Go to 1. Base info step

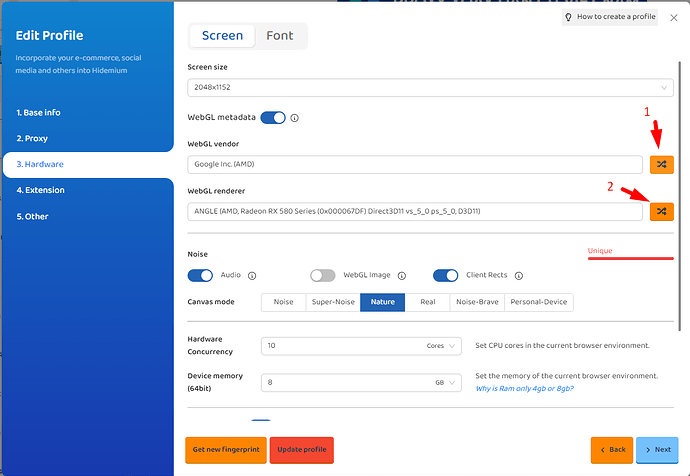[x=39, y=113]
